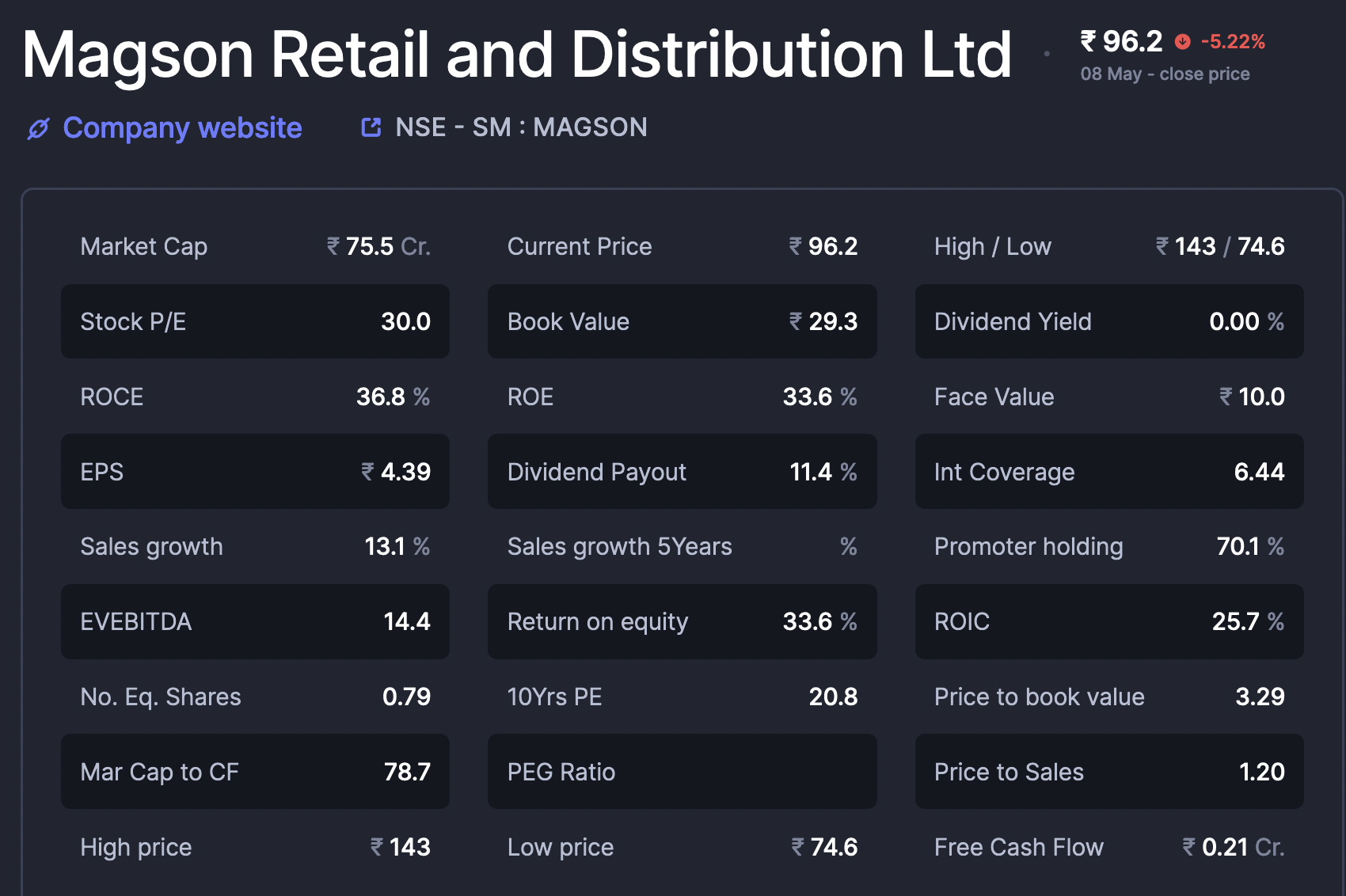Click the Magson Retail and Distribution Ltd heading
Screen dimensions: 1346x896
click(x=517, y=54)
